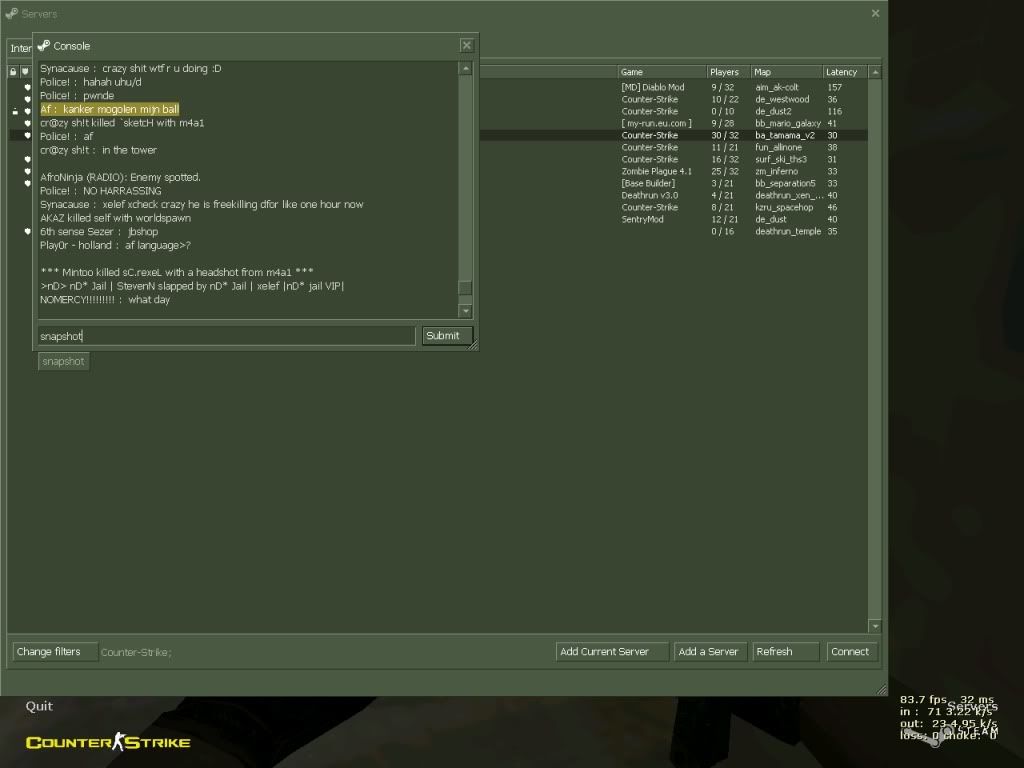The height and width of the screenshot is (768, 1024).
Task: Click the 'NOMERCY!!!!!!!!! : what day' console line
Action: pos(104,300)
